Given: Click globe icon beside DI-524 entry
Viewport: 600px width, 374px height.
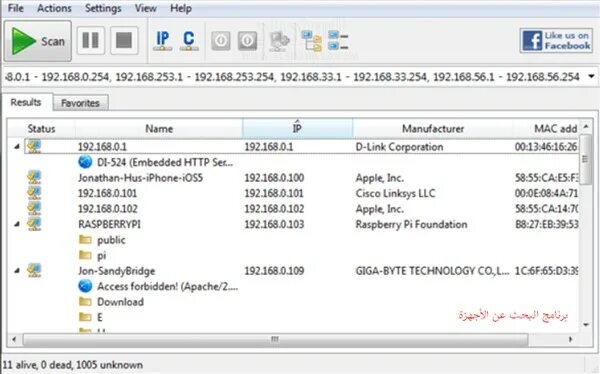Looking at the screenshot, I should [x=85, y=162].
